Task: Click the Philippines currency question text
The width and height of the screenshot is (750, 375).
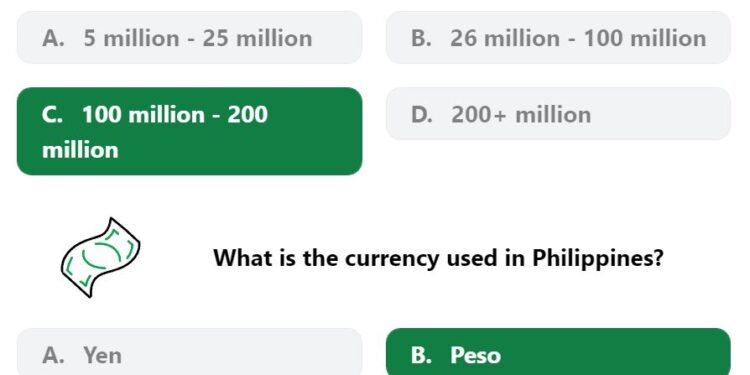Action: pyautogui.click(x=438, y=258)
